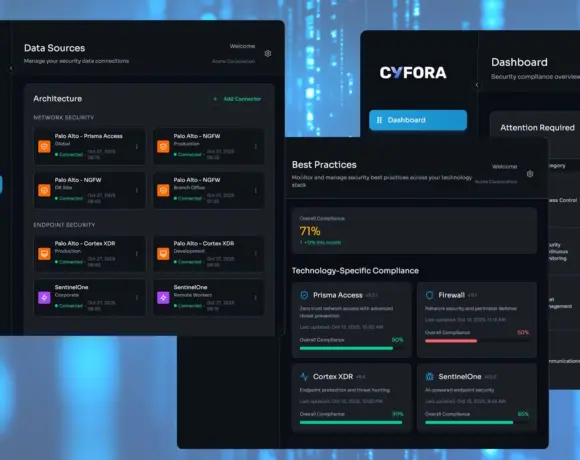Click the NGFW DR Site connector icon
580x460 pixels.
pos(44,190)
